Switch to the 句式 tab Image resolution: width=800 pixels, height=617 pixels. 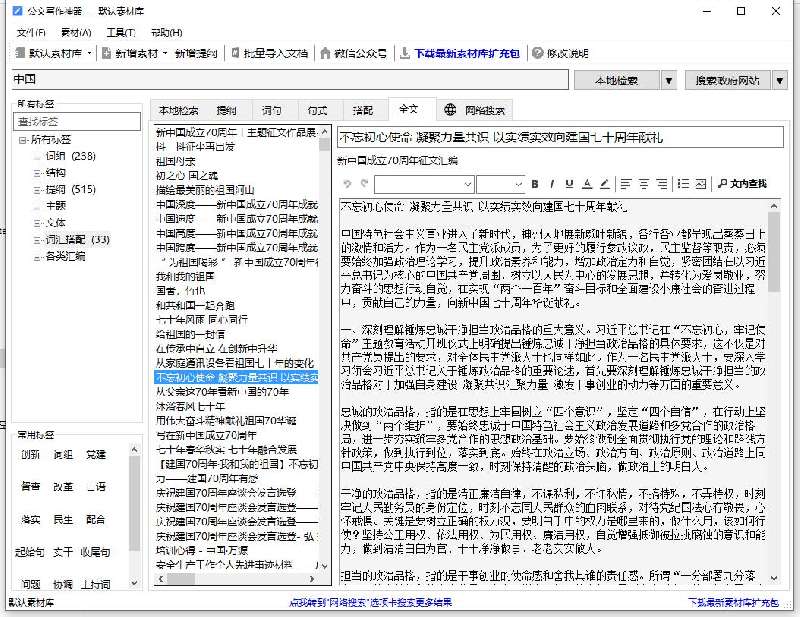pos(317,110)
